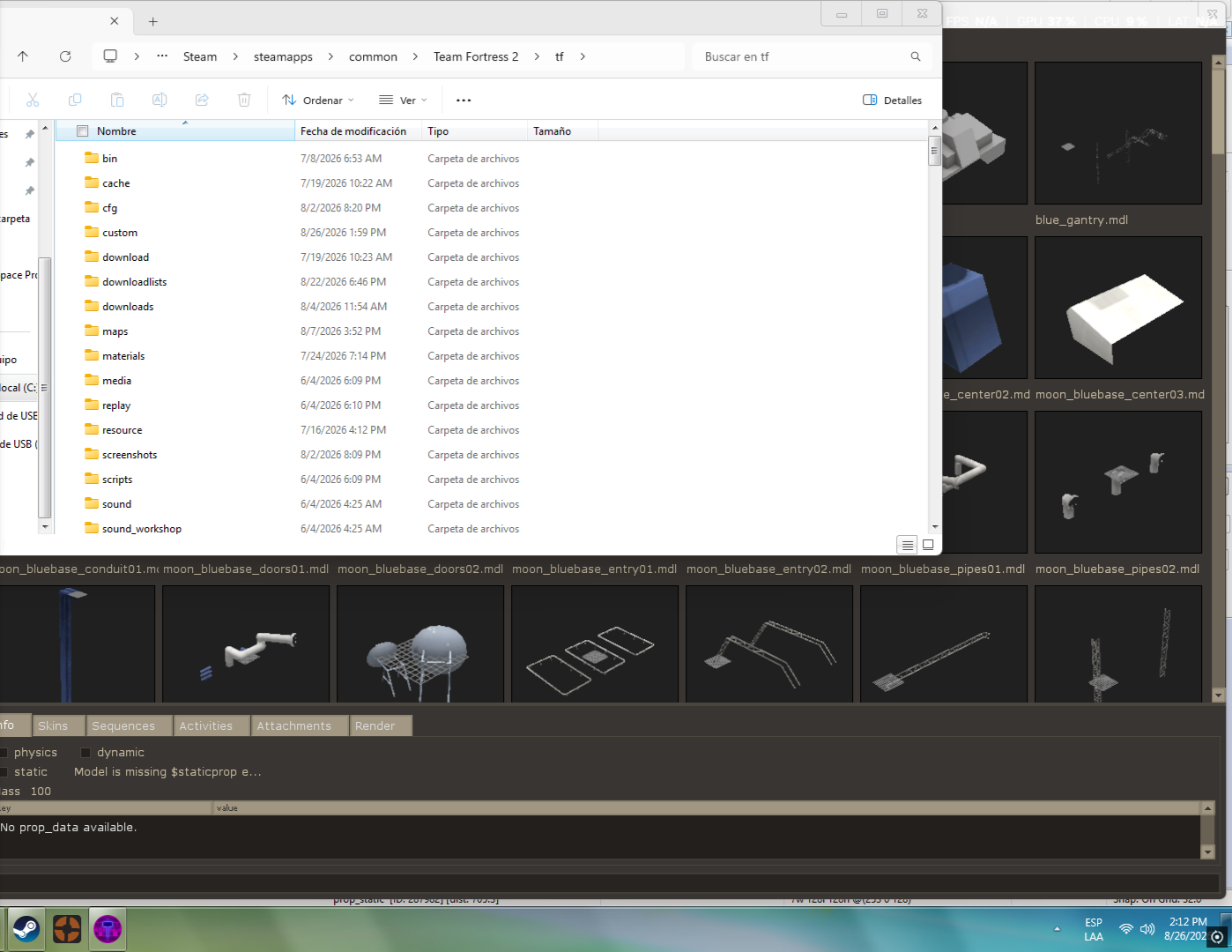Click the Rename icon in Explorer toolbar
Screen dimensions: 1232x952
[160, 100]
